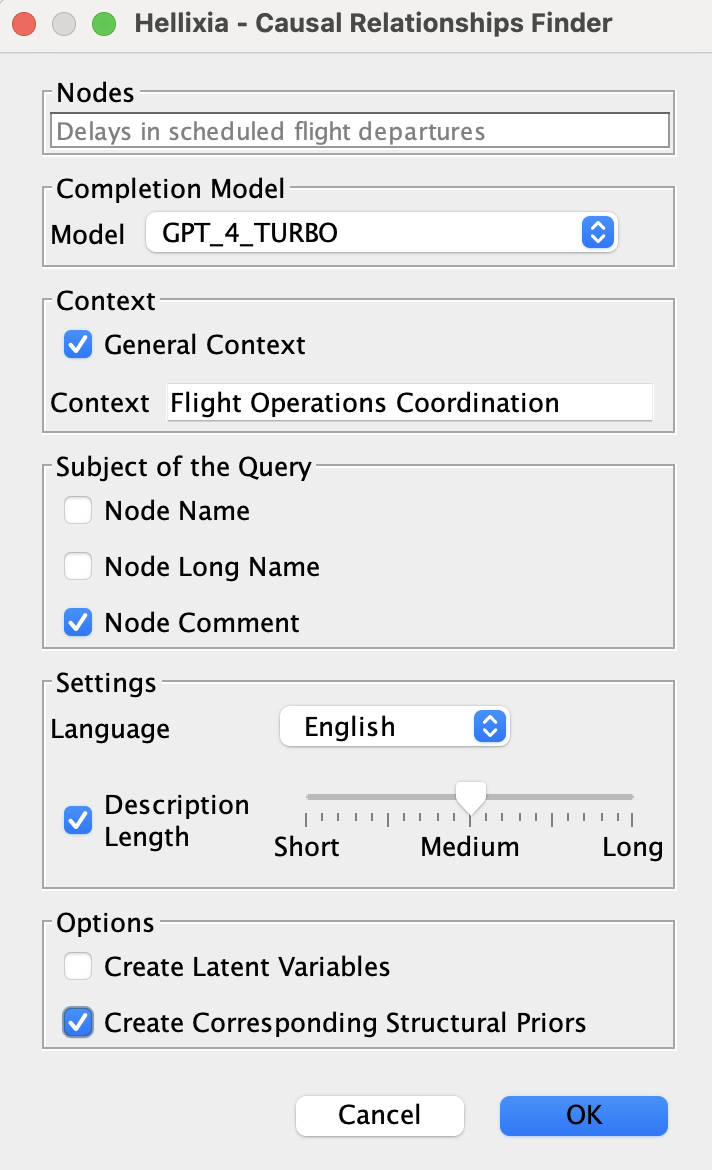Image resolution: width=712 pixels, height=1170 pixels.
Task: Click the Description Length slider thumb
Action: coord(470,797)
